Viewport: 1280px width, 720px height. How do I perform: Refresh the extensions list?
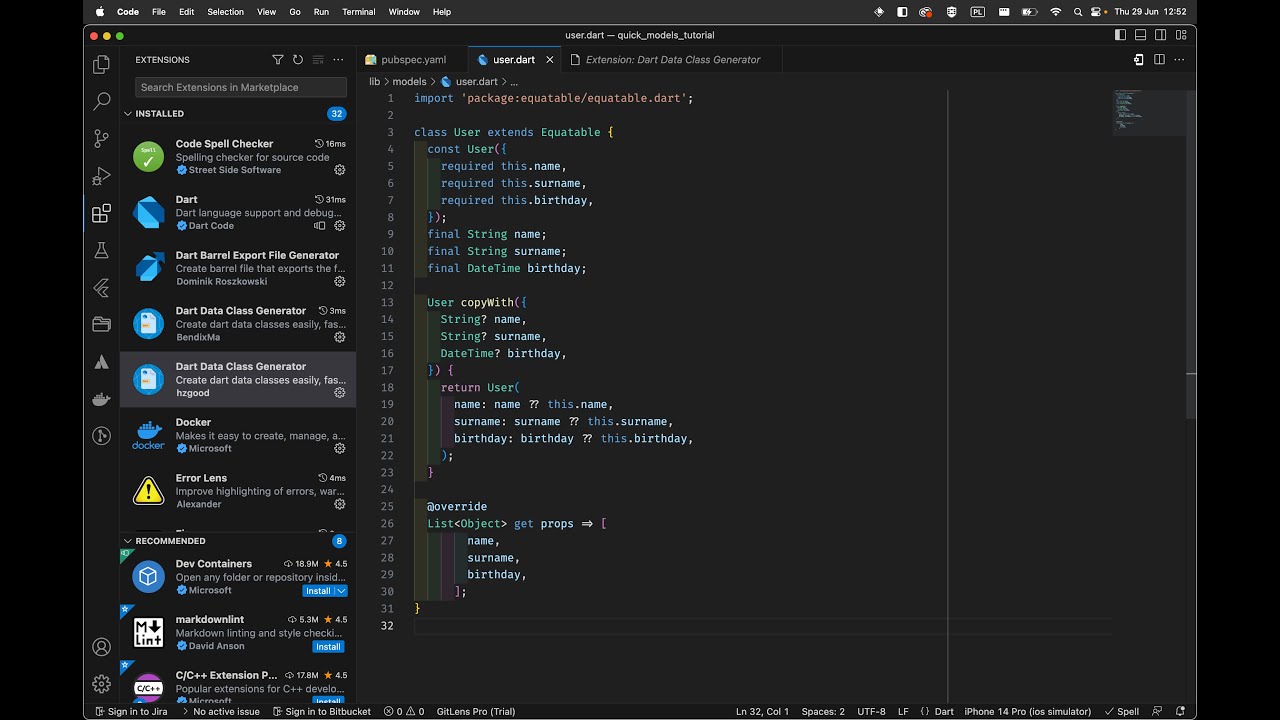click(298, 60)
